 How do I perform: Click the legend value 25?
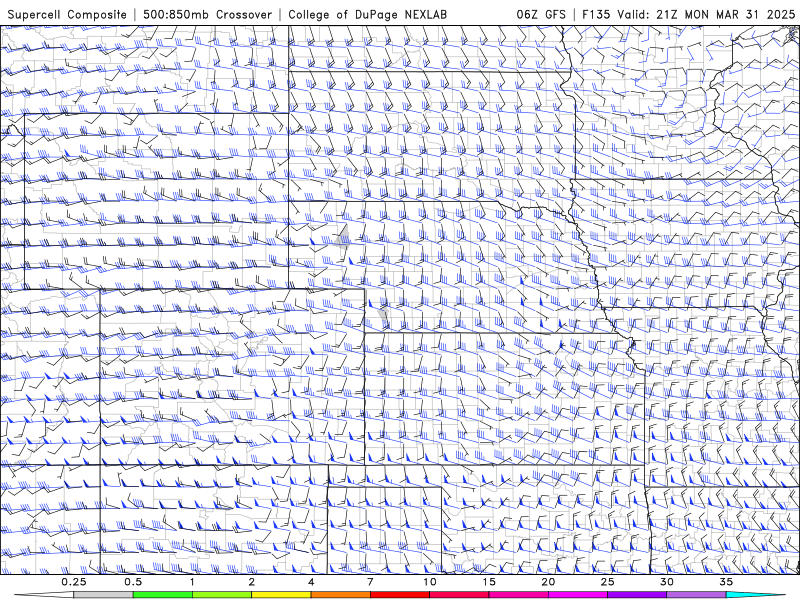(x=608, y=582)
